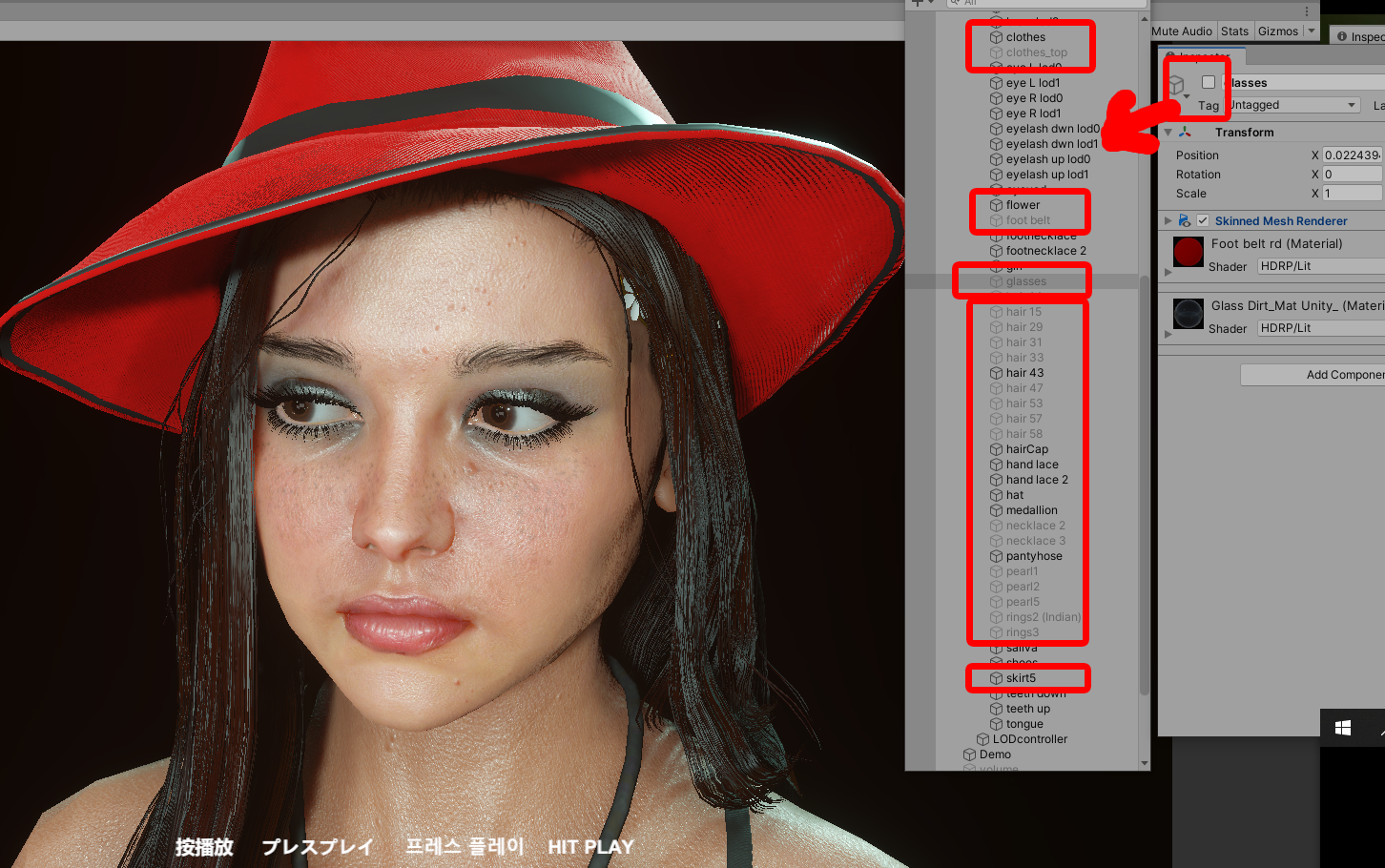Expand the Foot belt rd material arrow

pyautogui.click(x=1168, y=272)
